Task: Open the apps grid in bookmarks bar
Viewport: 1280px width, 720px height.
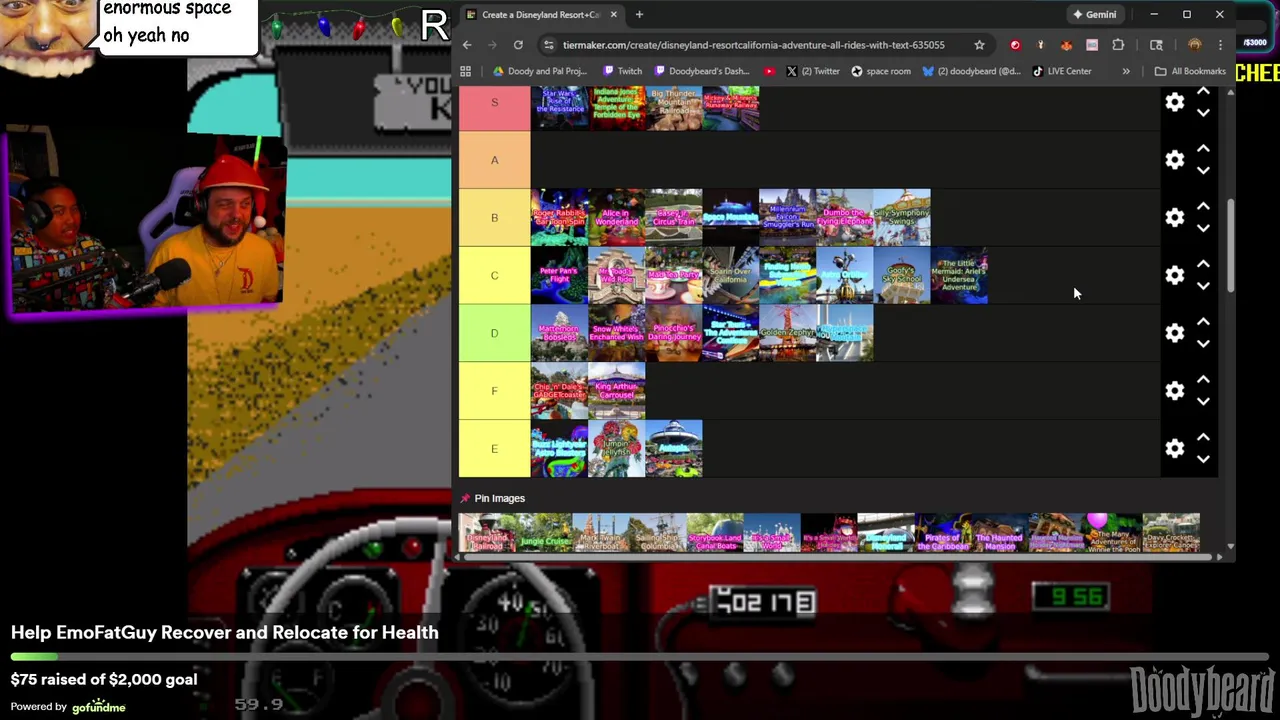Action: pyautogui.click(x=465, y=71)
